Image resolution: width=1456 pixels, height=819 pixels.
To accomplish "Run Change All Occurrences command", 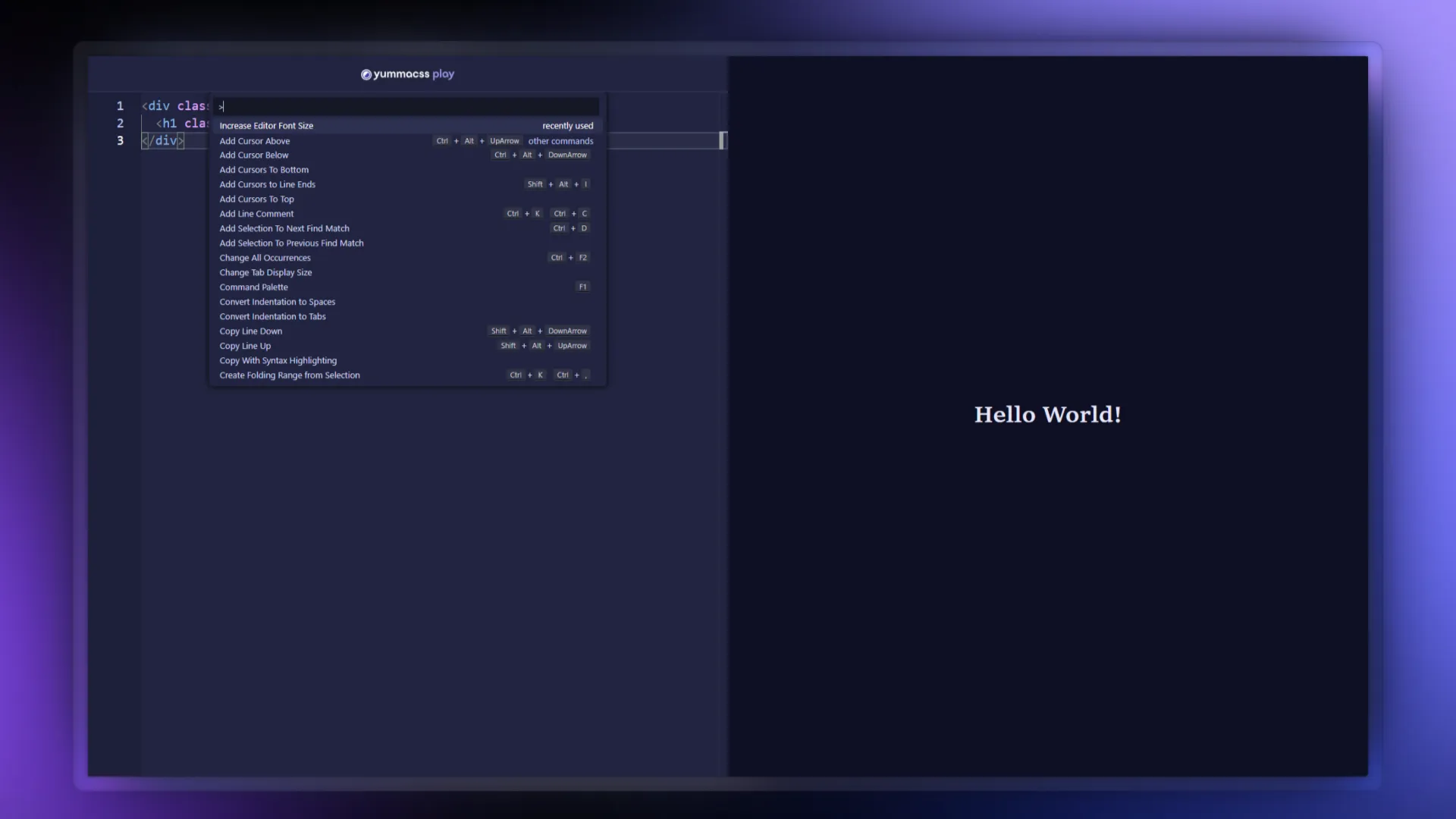I will click(408, 258).
